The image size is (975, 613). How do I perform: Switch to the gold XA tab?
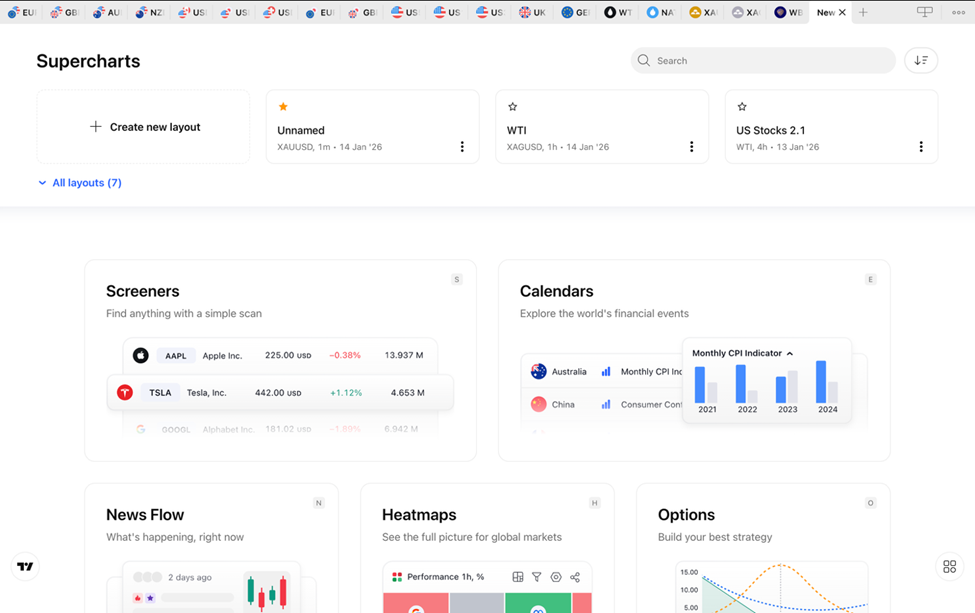(x=703, y=12)
